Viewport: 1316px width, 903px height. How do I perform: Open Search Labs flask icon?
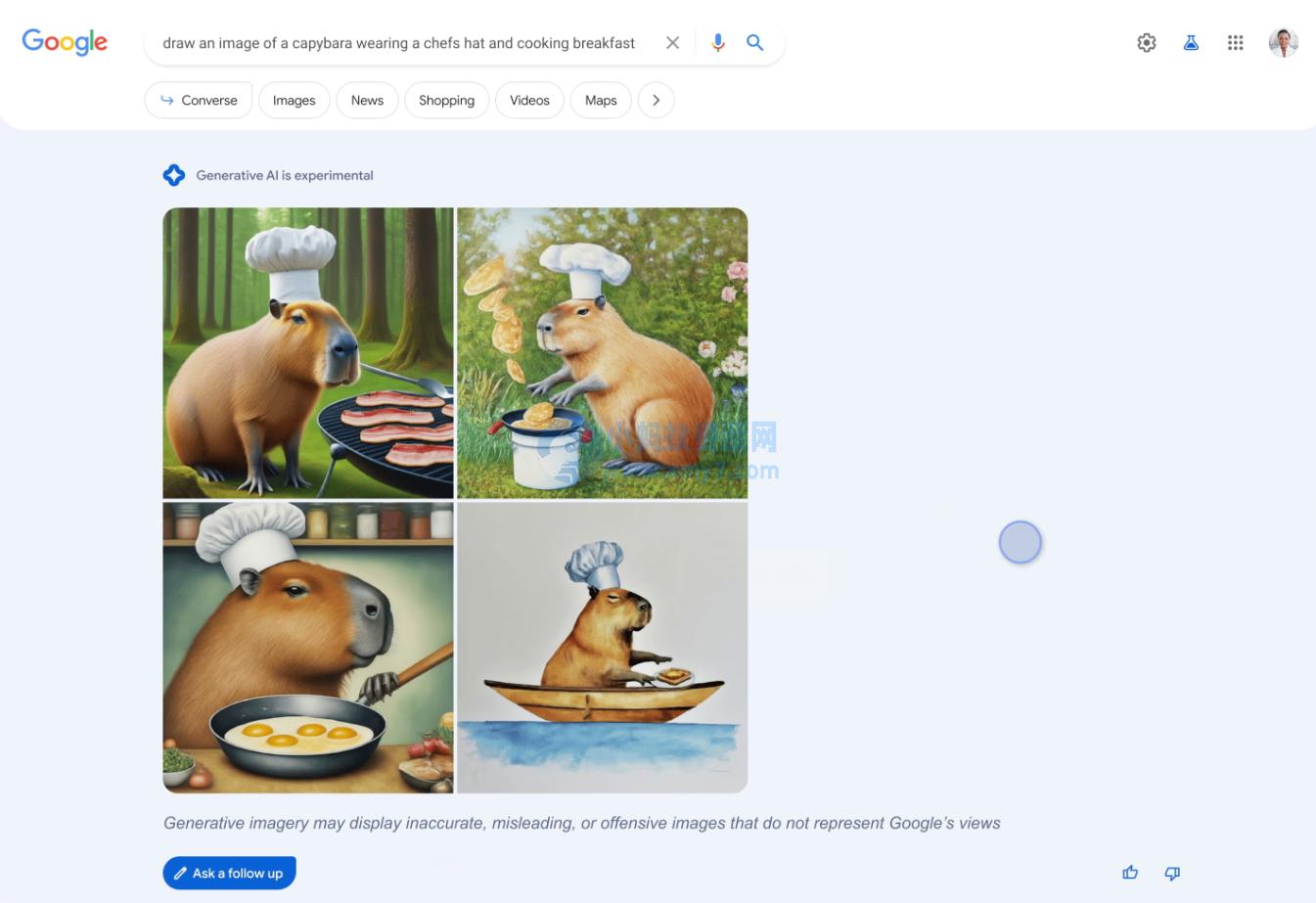1191,43
